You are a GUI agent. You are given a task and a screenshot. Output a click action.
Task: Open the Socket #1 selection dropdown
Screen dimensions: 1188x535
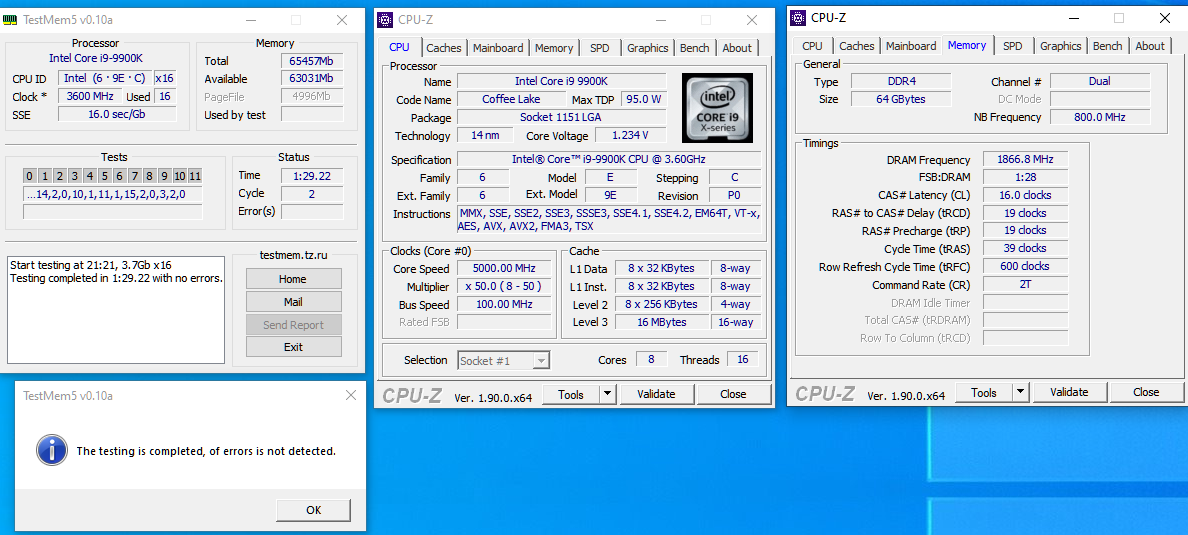(504, 361)
